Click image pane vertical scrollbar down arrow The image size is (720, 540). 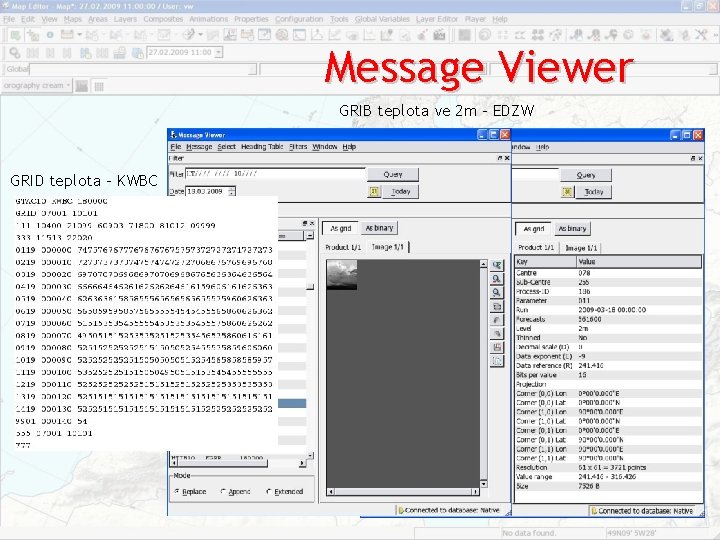pos(483,484)
